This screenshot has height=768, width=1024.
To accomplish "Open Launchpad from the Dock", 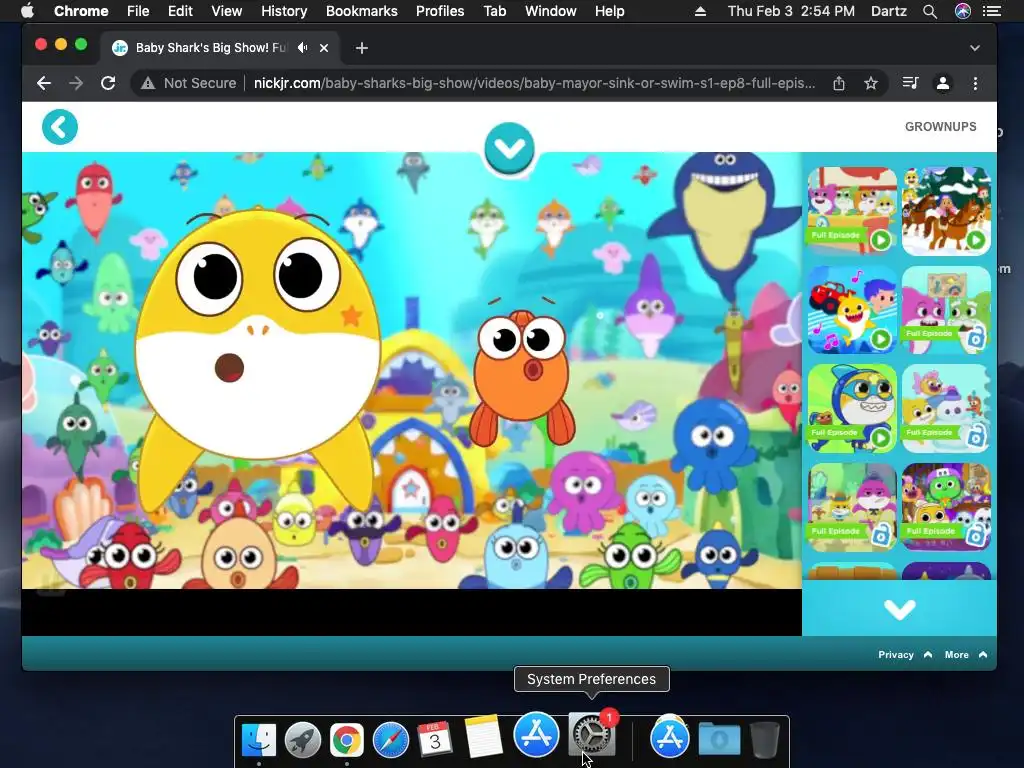I will [302, 740].
